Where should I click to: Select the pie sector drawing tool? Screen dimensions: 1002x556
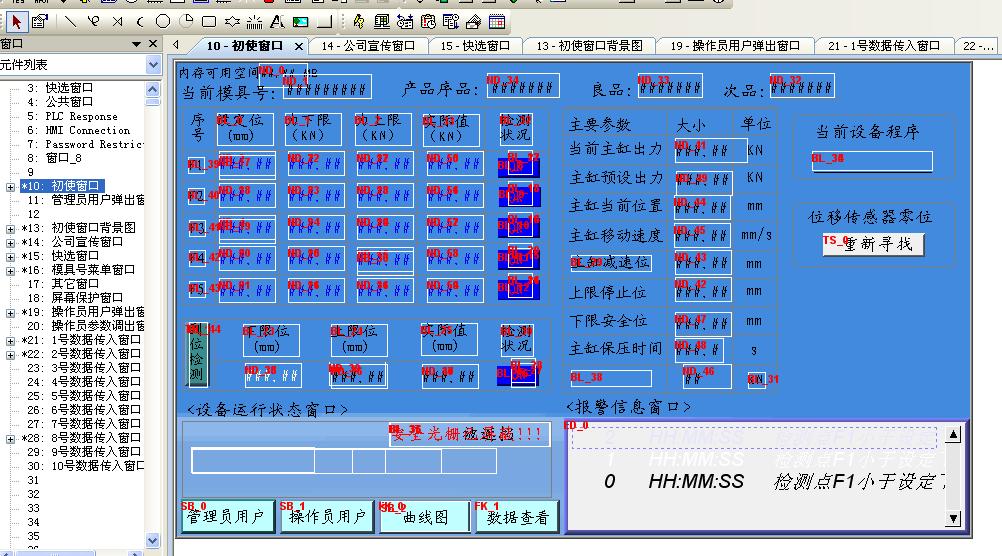pos(185,21)
